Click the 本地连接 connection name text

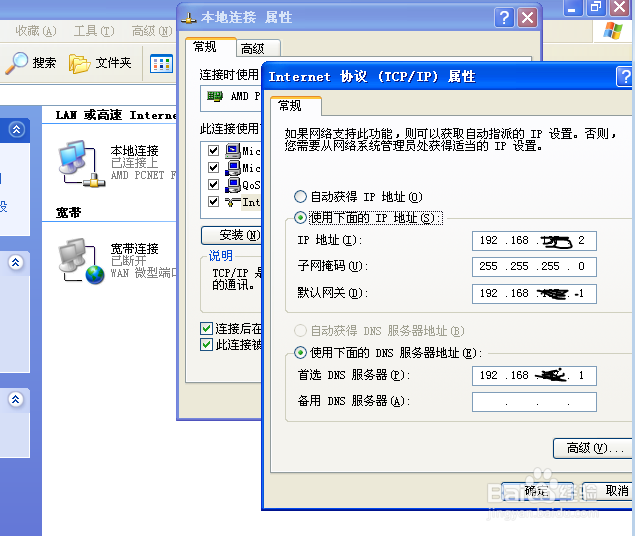pyautogui.click(x=134, y=151)
